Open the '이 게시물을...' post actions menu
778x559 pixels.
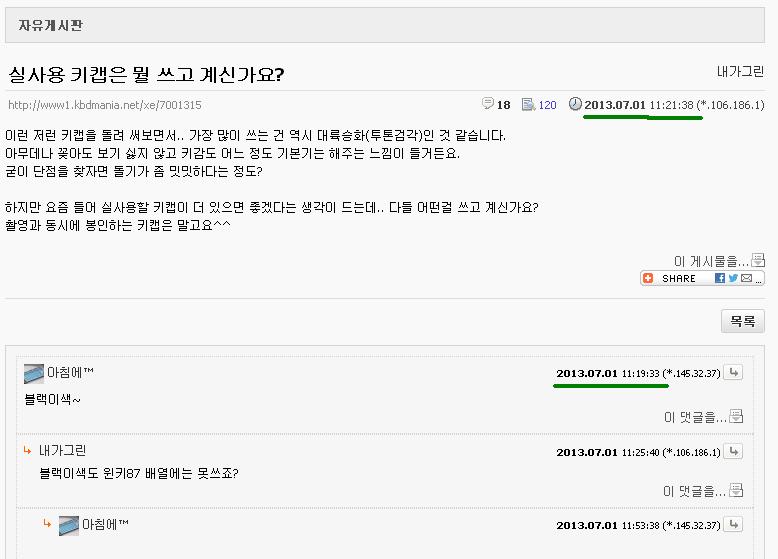point(719,260)
